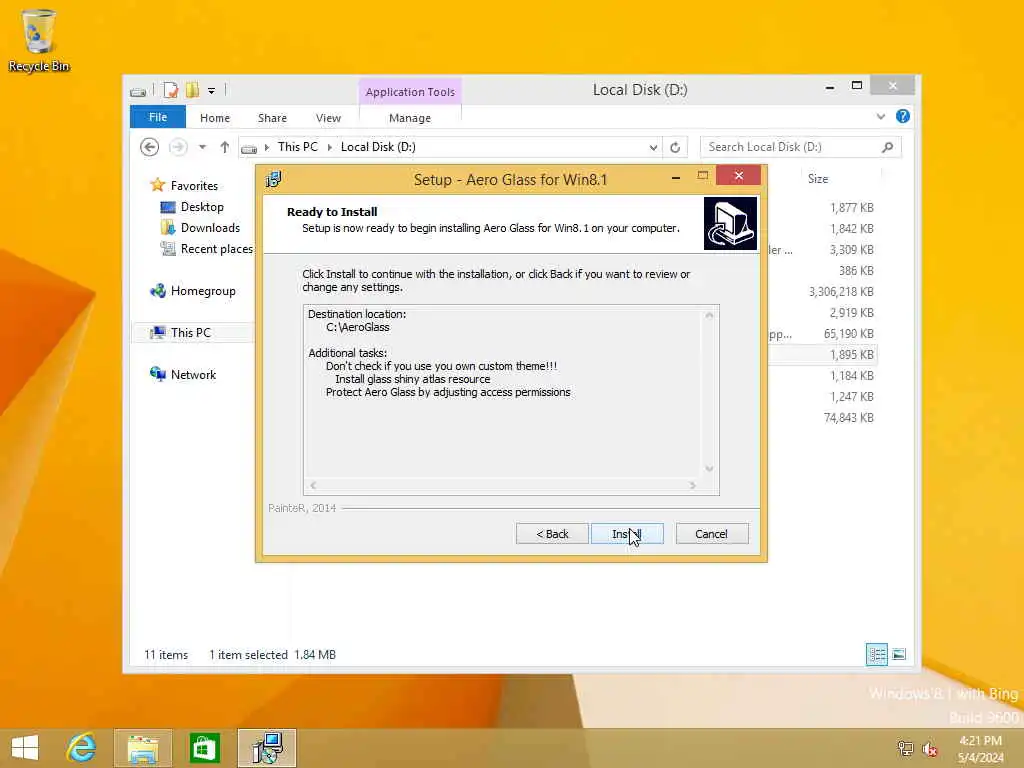1024x768 pixels.
Task: Select the file sized 1,895 KB
Action: (852, 355)
